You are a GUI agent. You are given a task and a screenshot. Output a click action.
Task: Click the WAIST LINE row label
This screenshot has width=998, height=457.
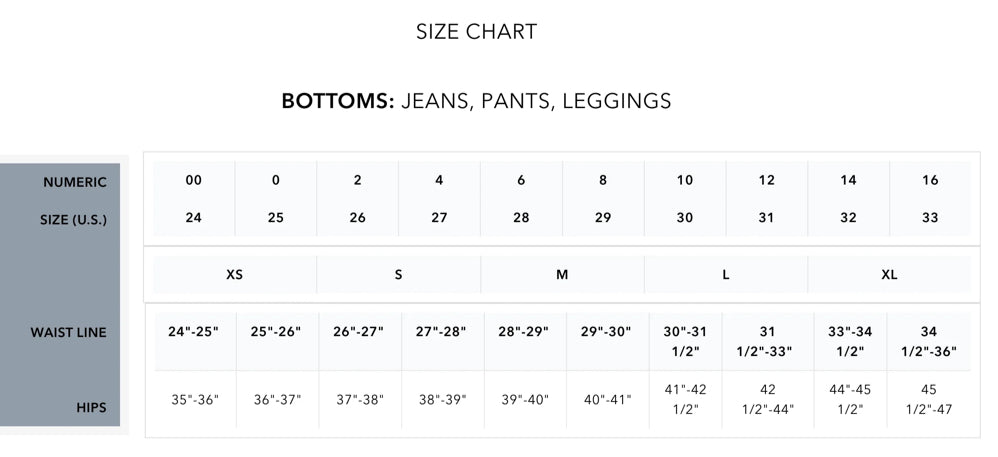pos(69,332)
